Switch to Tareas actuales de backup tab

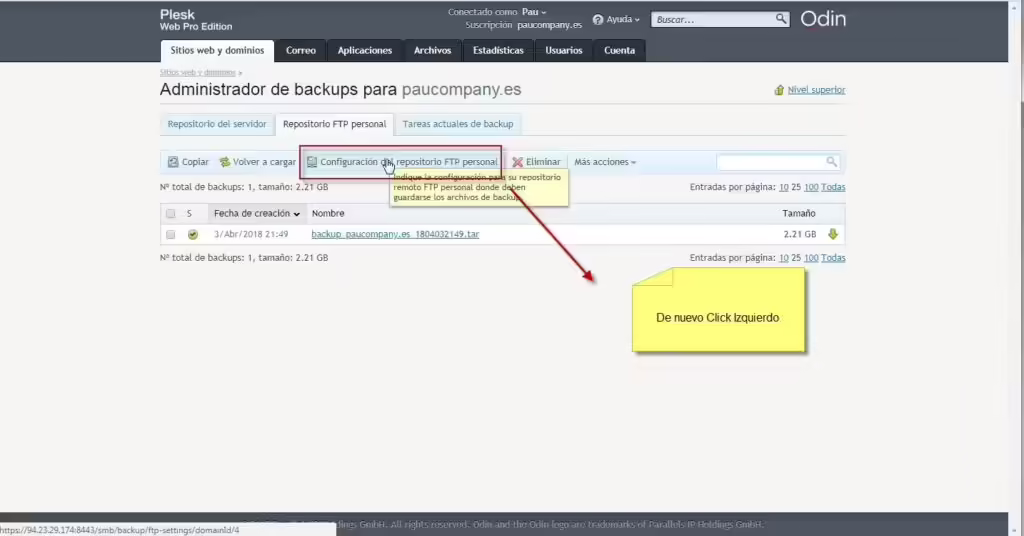(458, 124)
